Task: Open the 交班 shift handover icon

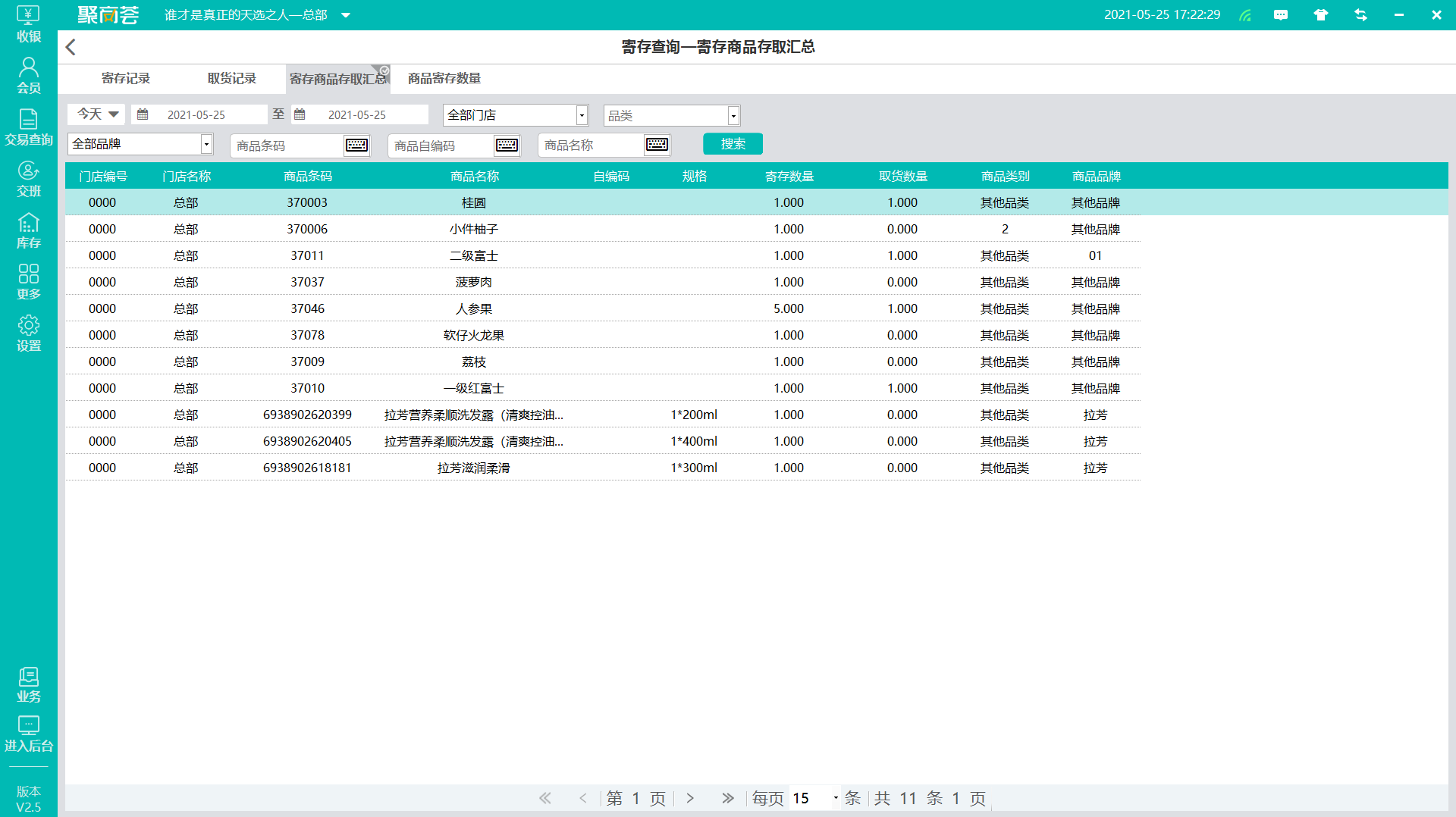Action: click(28, 179)
